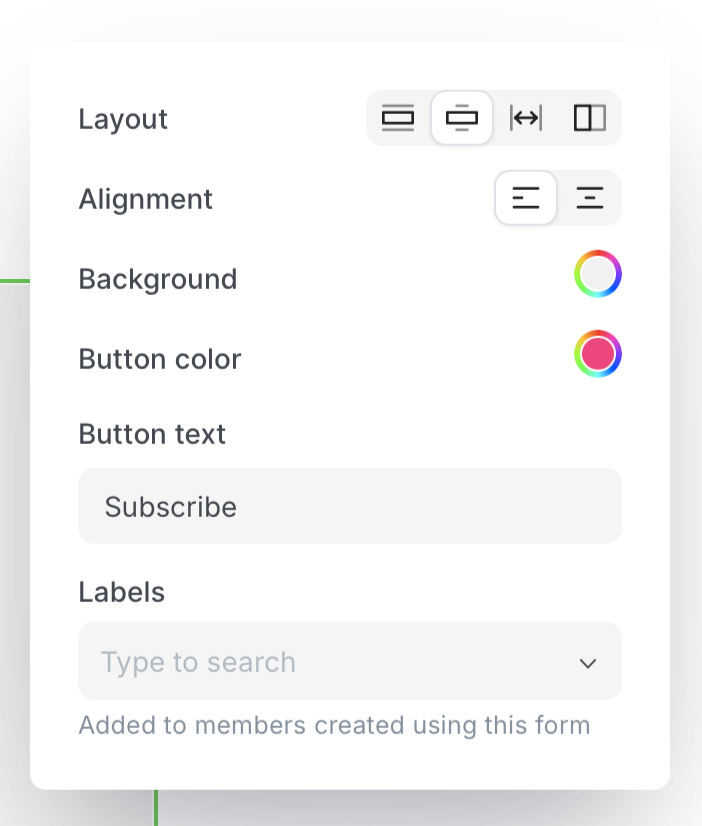
Task: Click the 'Added to members' helper text
Action: [x=334, y=725]
